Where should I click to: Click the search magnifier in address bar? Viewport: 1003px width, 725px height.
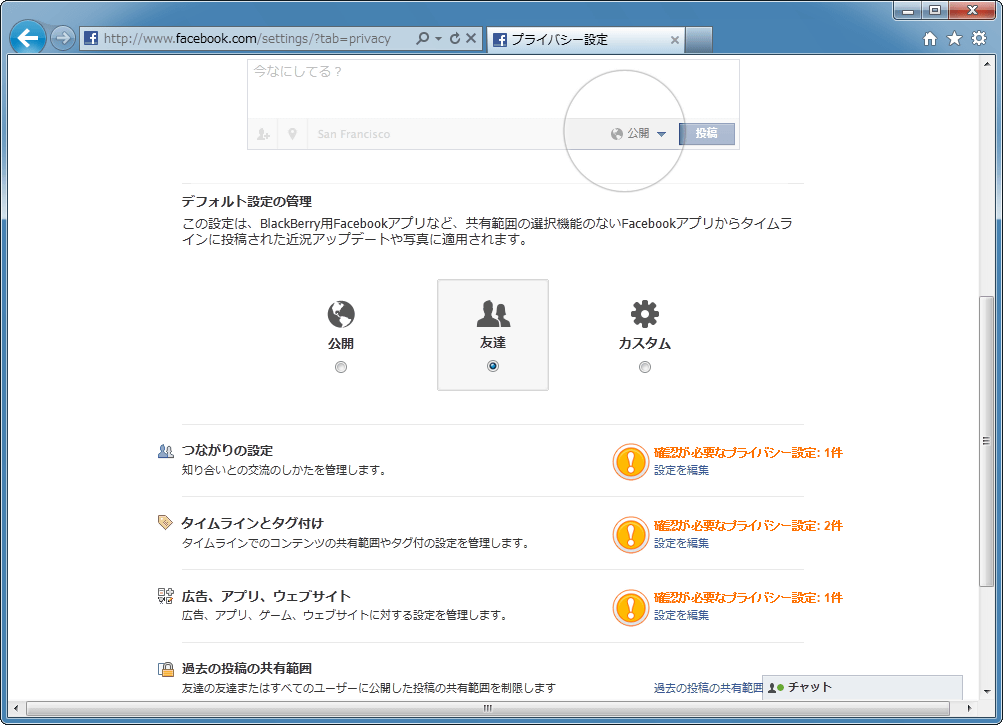click(x=422, y=38)
